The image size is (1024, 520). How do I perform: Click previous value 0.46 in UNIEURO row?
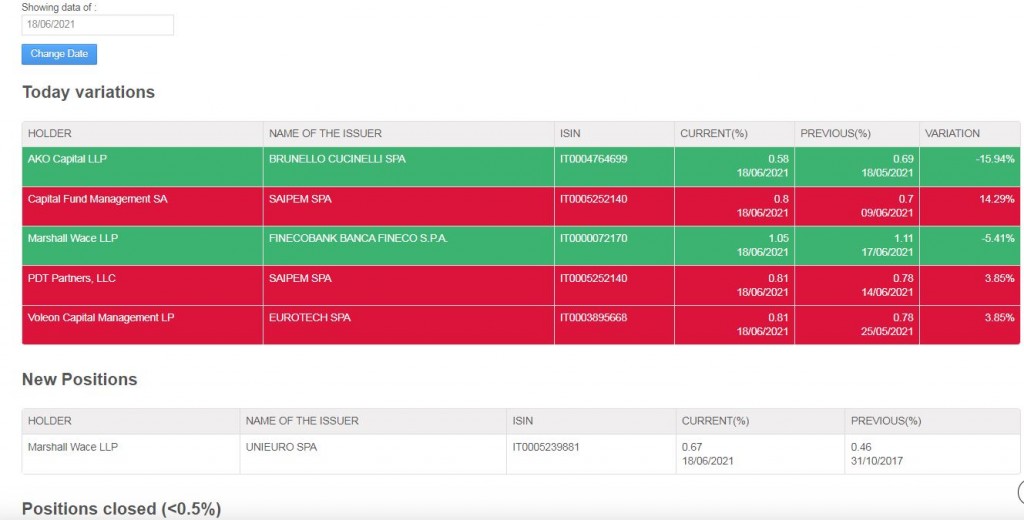pyautogui.click(x=861, y=447)
